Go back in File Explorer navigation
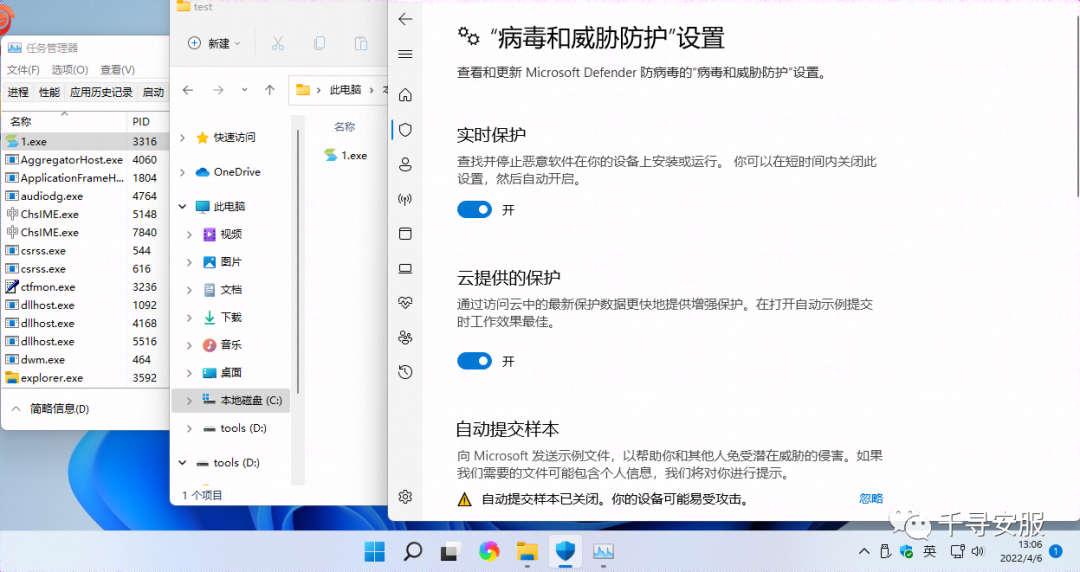The image size is (1080, 572). (188, 90)
